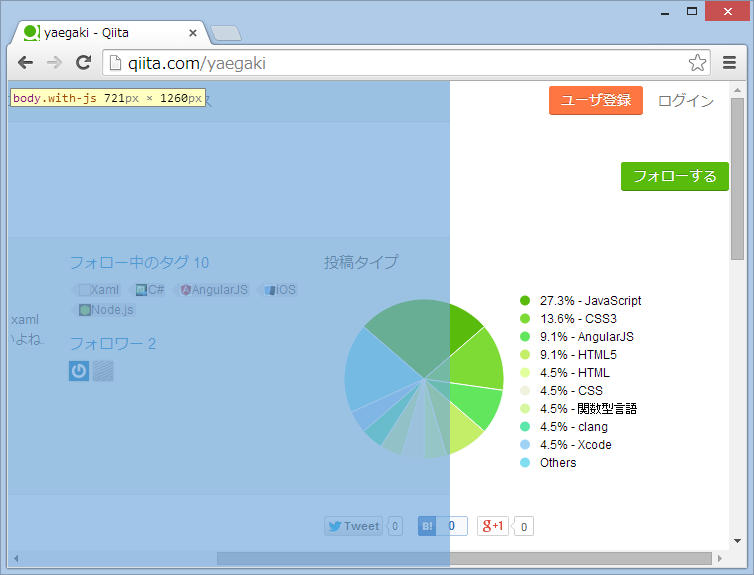This screenshot has width=754, height=575.
Task: Click the フォロー中のタグ 10 heading link
Action: [139, 262]
